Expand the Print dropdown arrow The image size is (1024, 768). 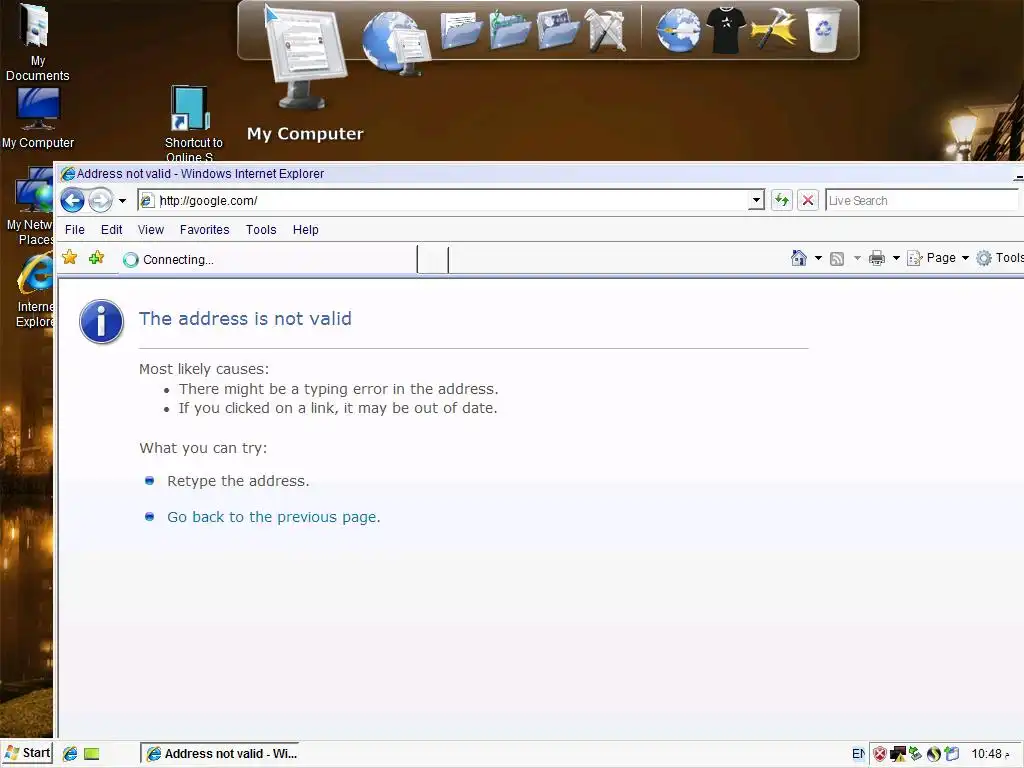(x=896, y=259)
